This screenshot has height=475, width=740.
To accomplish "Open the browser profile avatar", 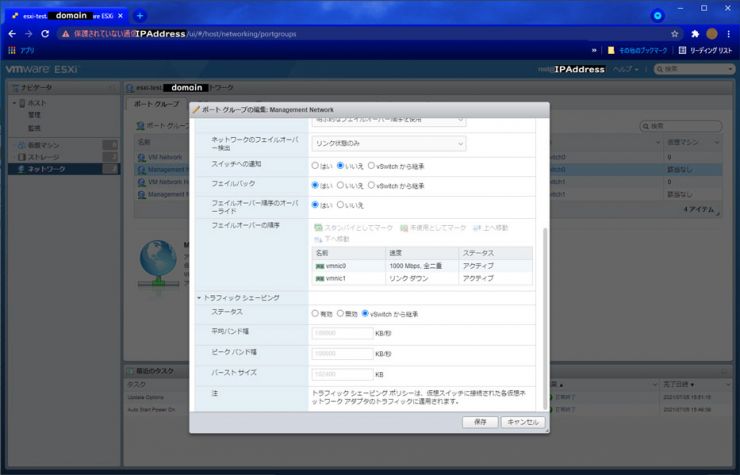I will coord(712,34).
